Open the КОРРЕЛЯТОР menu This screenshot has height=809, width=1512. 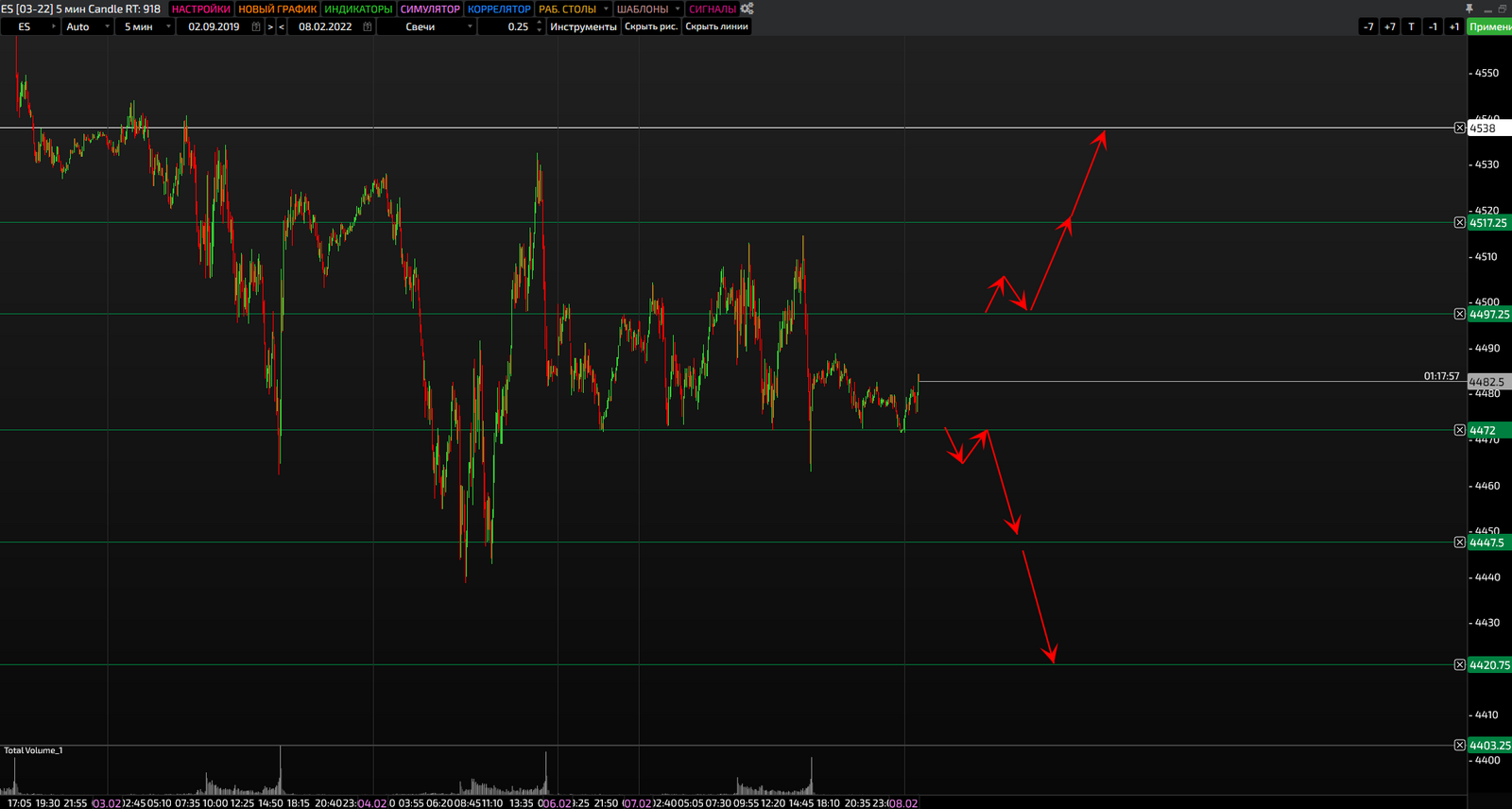[499, 9]
